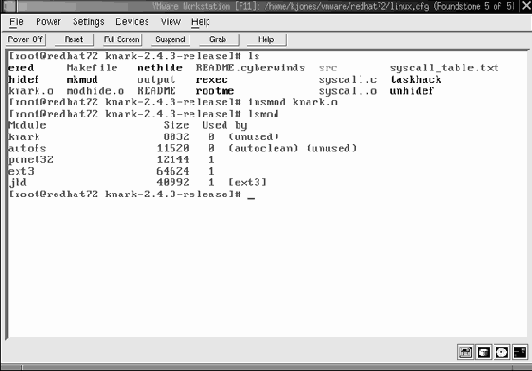Open the Devices menu

pos(132,22)
